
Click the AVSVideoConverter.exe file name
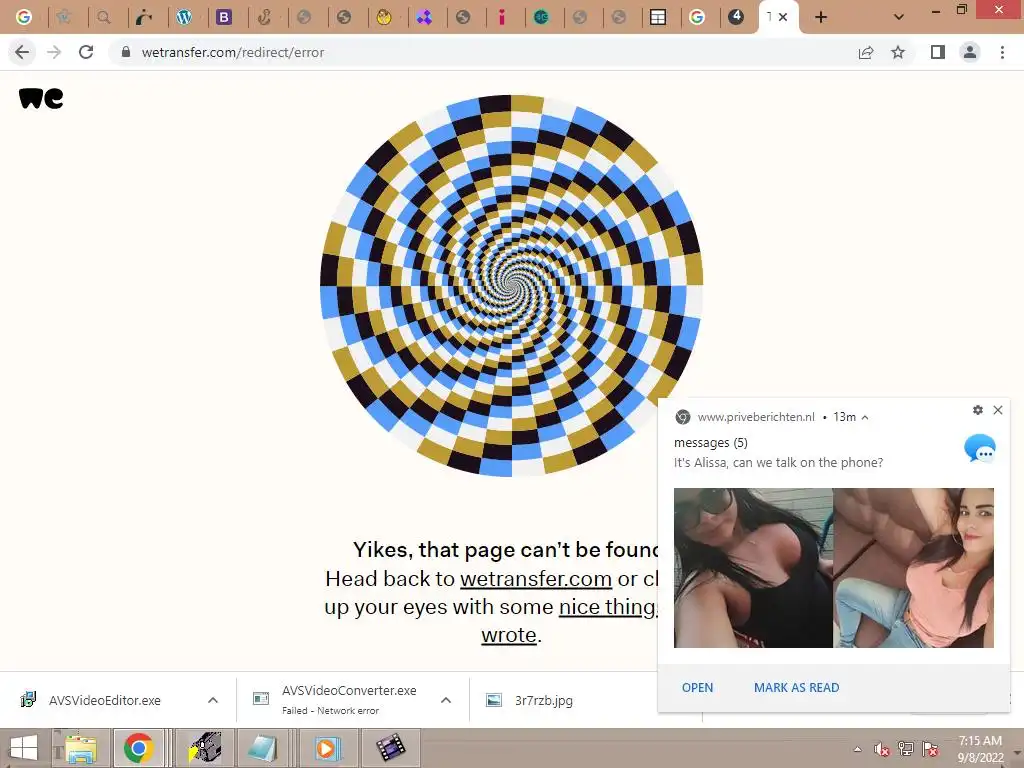(349, 690)
